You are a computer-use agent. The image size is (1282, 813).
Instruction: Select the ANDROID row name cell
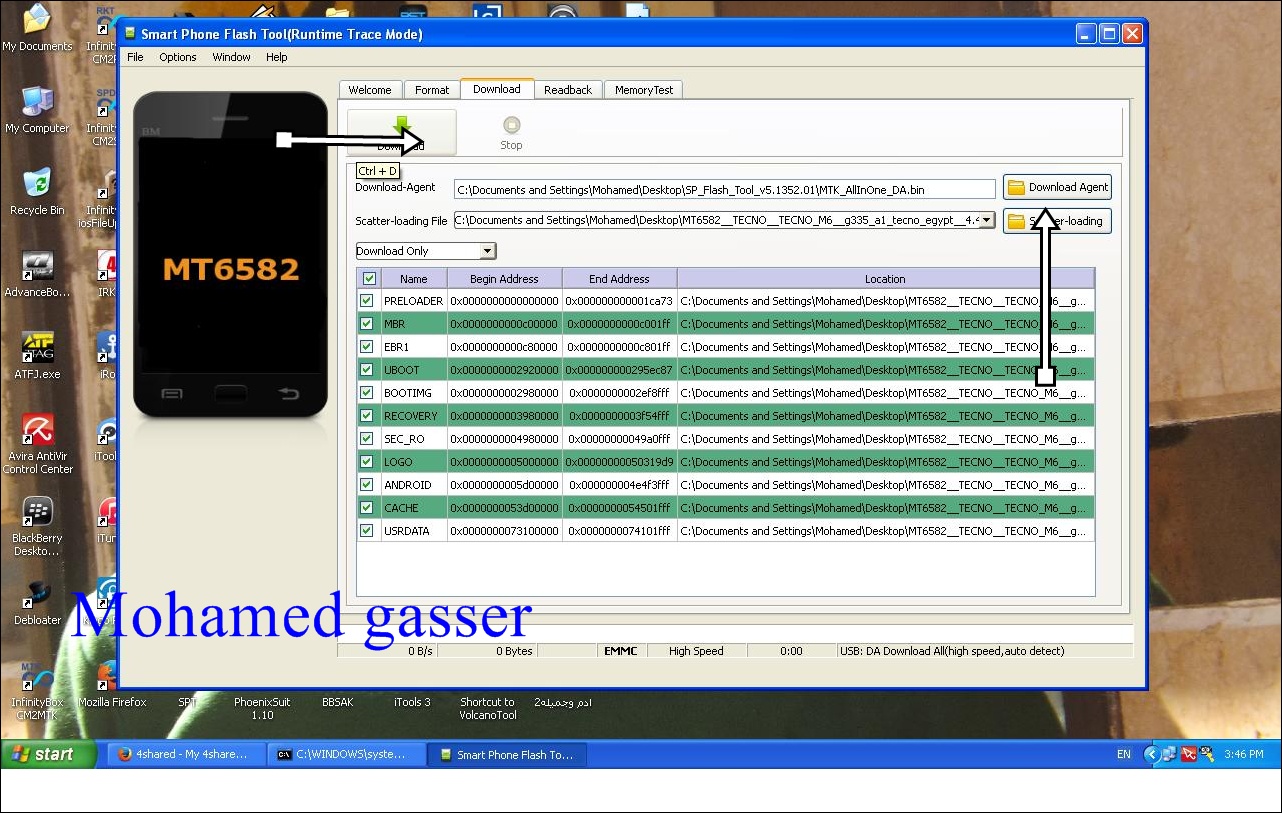413,484
